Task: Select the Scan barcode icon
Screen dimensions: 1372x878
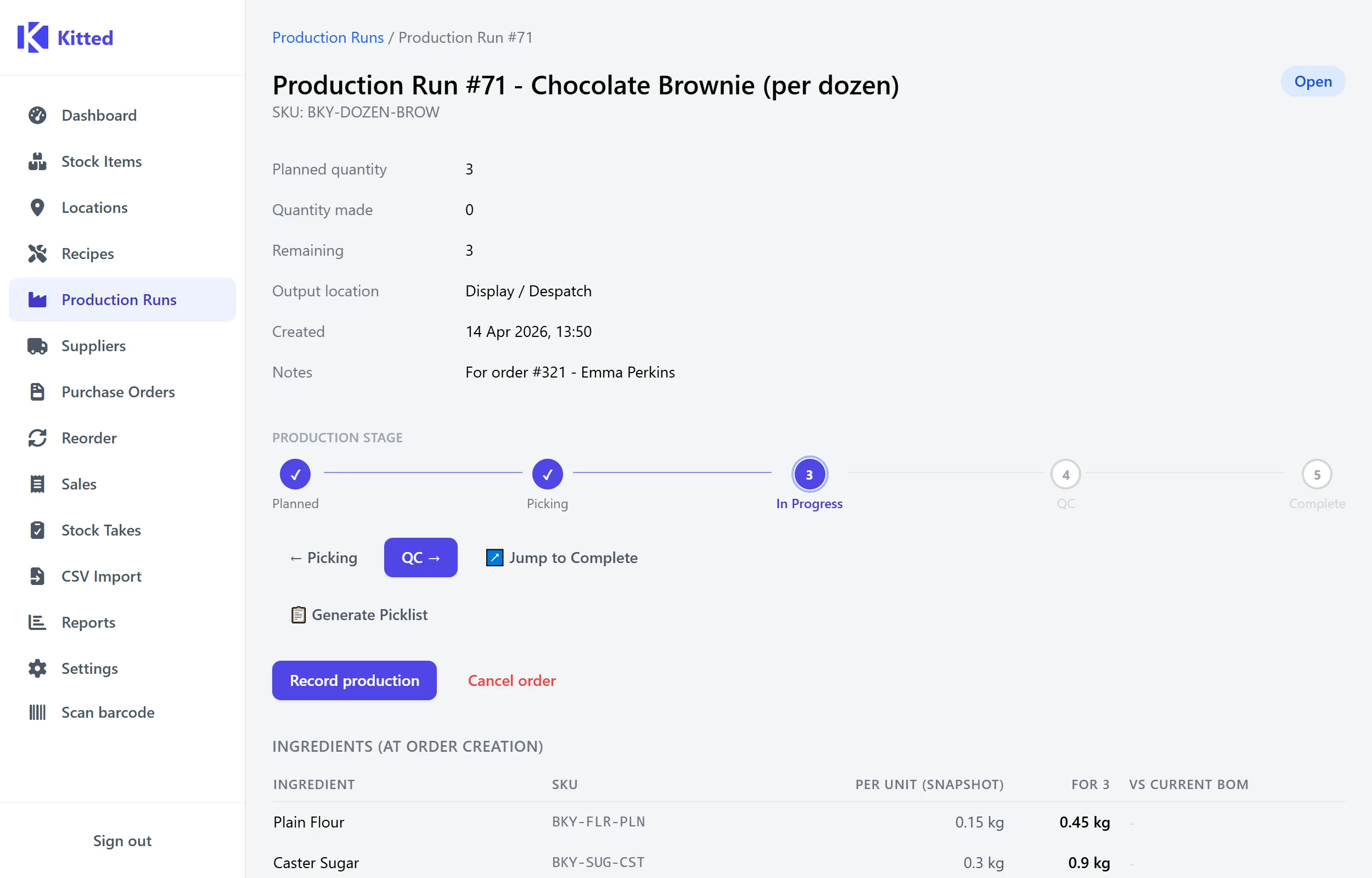Action: 37,712
